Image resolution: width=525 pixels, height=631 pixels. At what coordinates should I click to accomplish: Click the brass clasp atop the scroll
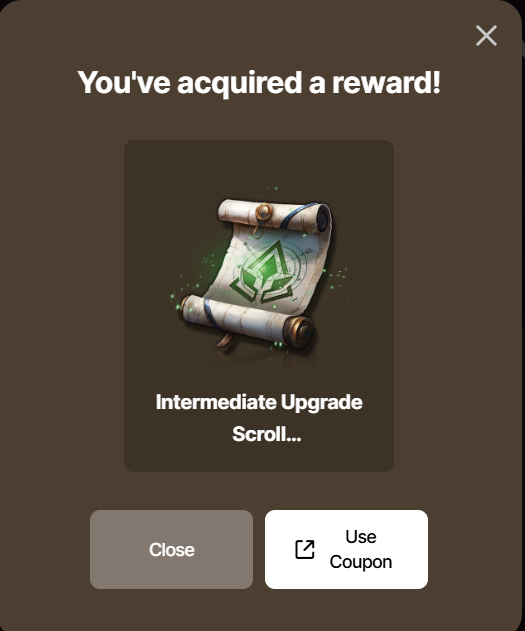[x=263, y=214]
